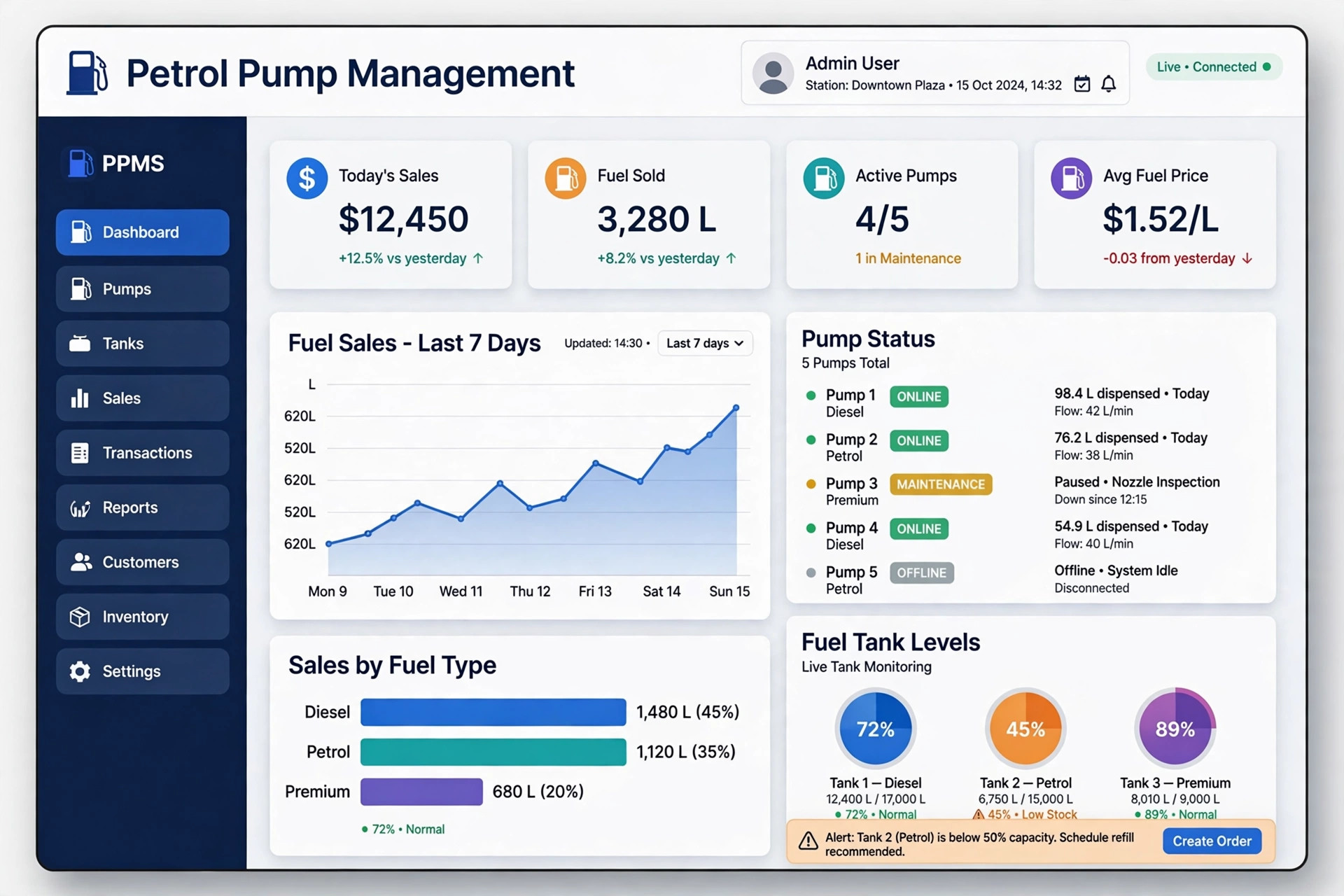Screen dimensions: 1344x896
Task: Click 'Paused • Nozzle Inspection' text
Action: point(1137,482)
